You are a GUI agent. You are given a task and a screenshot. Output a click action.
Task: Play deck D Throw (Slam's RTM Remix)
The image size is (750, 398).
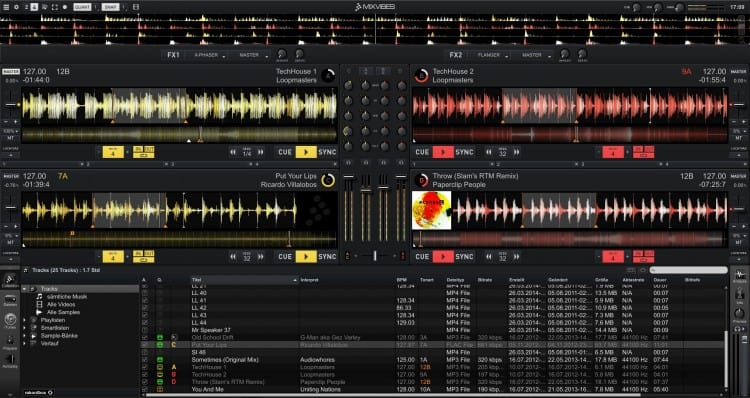coord(443,257)
